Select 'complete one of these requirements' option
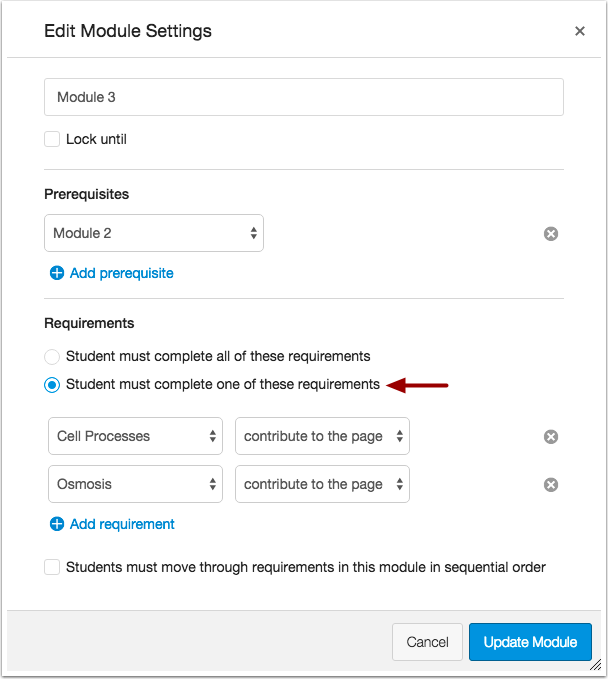Screen dimensions: 608x679 (x=52, y=384)
